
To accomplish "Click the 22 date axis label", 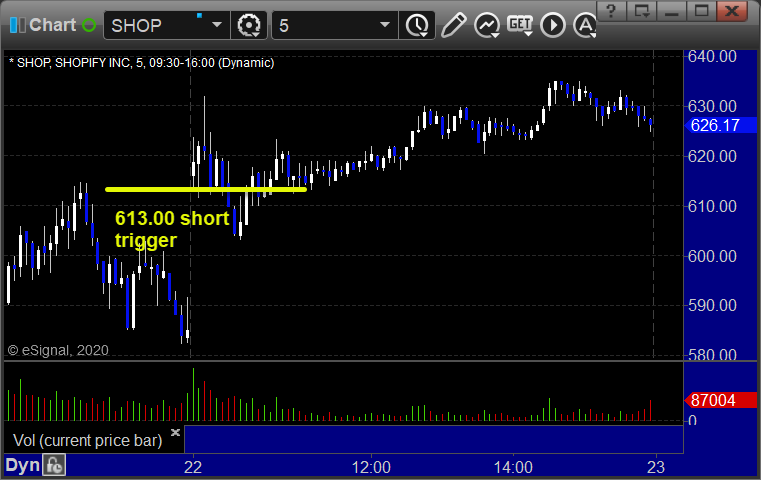I will click(x=193, y=467).
